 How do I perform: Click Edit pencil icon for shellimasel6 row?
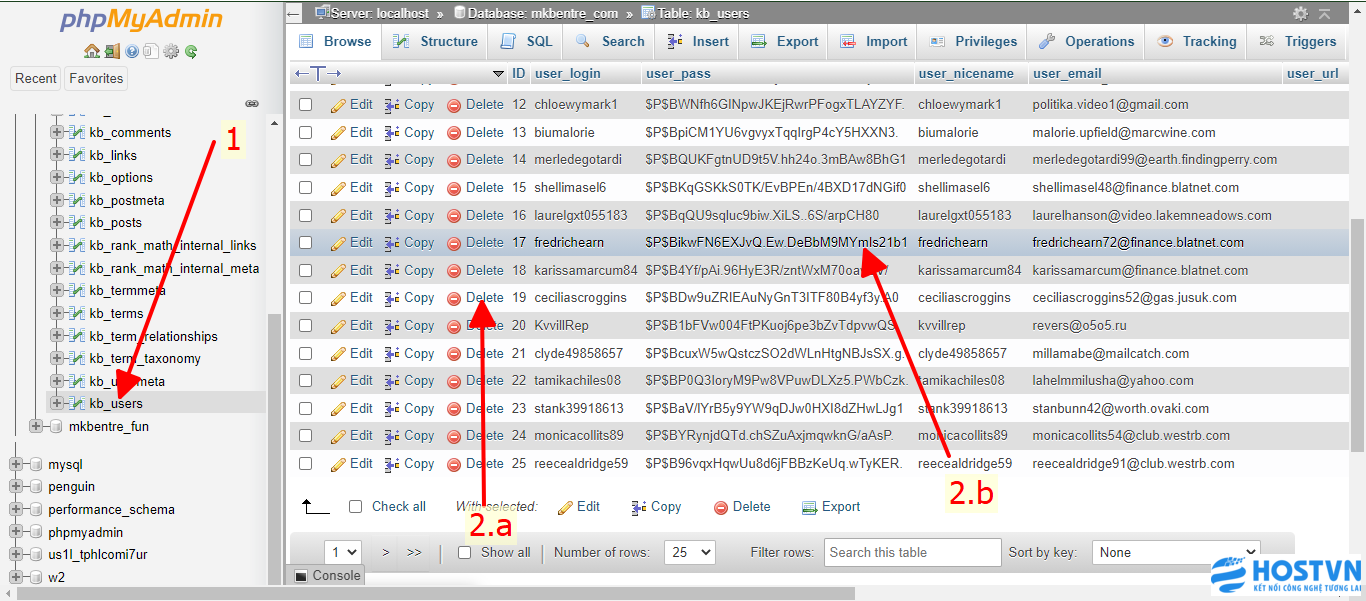pos(338,188)
